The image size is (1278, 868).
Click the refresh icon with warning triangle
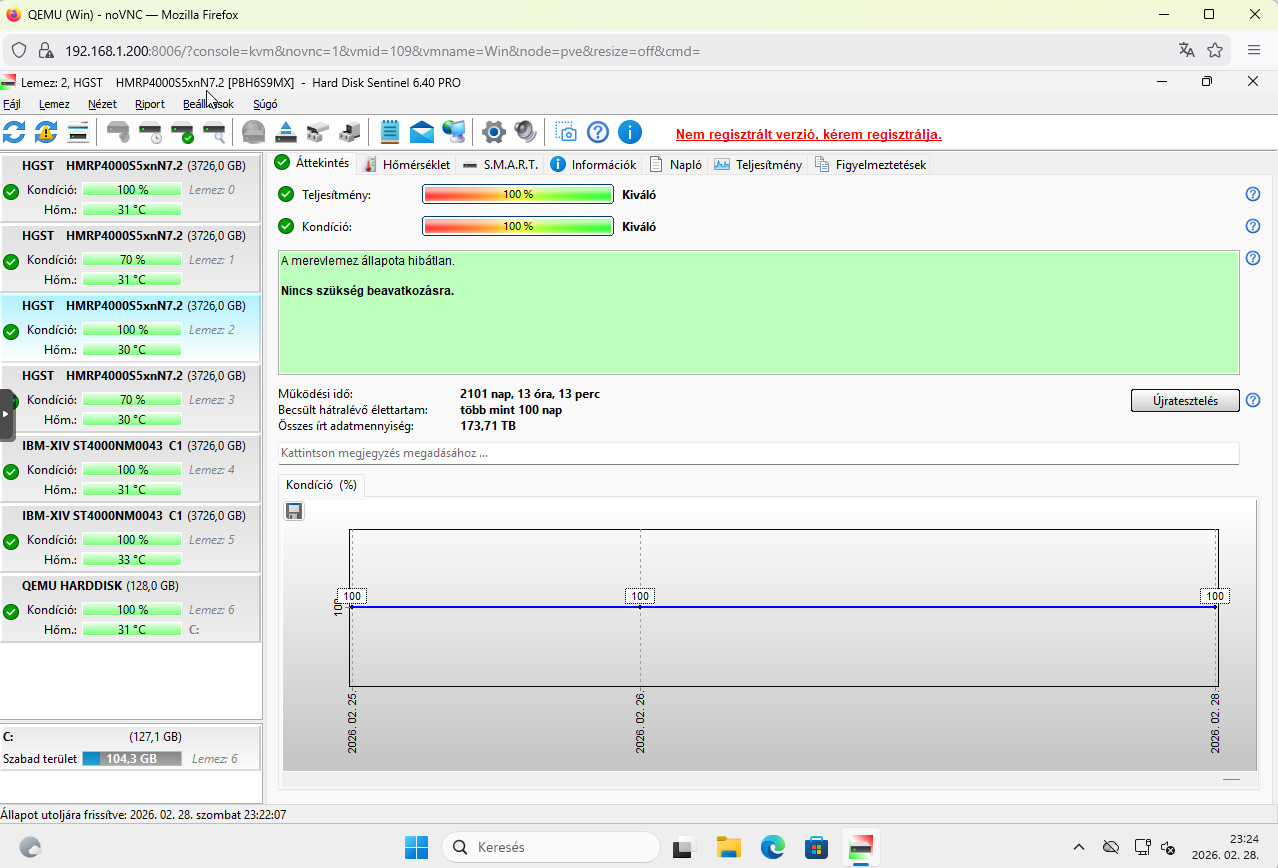[x=46, y=132]
